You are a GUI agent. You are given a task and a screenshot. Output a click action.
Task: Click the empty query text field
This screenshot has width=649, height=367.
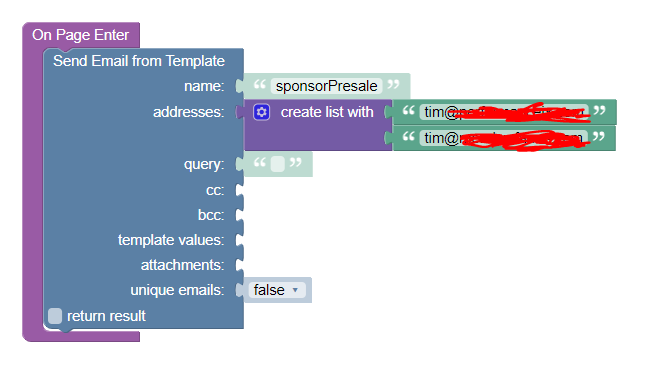(277, 164)
